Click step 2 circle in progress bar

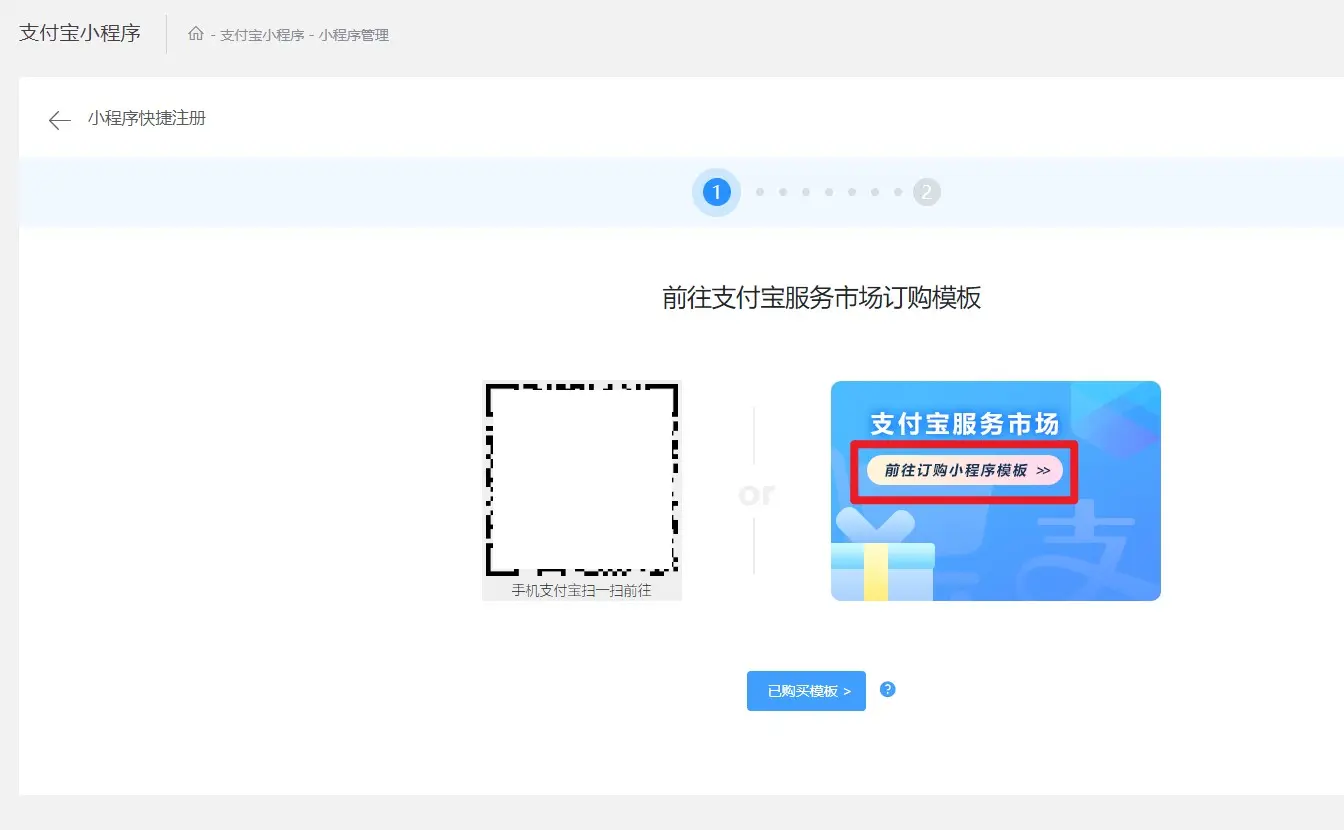926,192
